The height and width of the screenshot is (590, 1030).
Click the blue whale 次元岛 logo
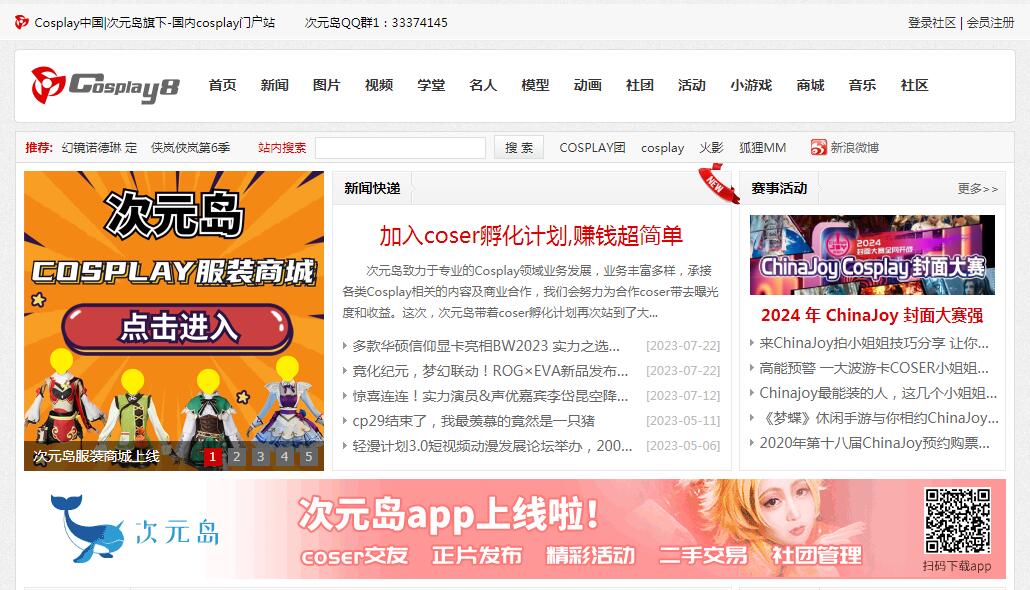click(x=135, y=530)
